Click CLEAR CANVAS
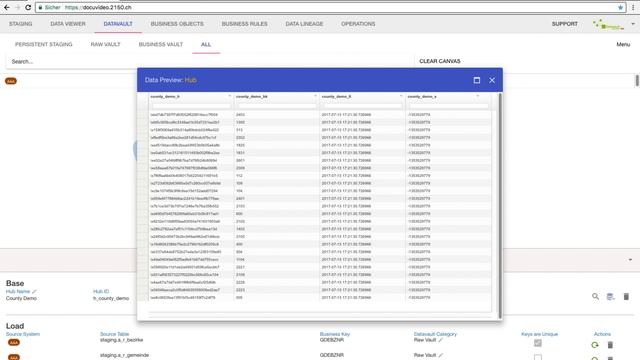The height and width of the screenshot is (360, 640). tap(440, 61)
